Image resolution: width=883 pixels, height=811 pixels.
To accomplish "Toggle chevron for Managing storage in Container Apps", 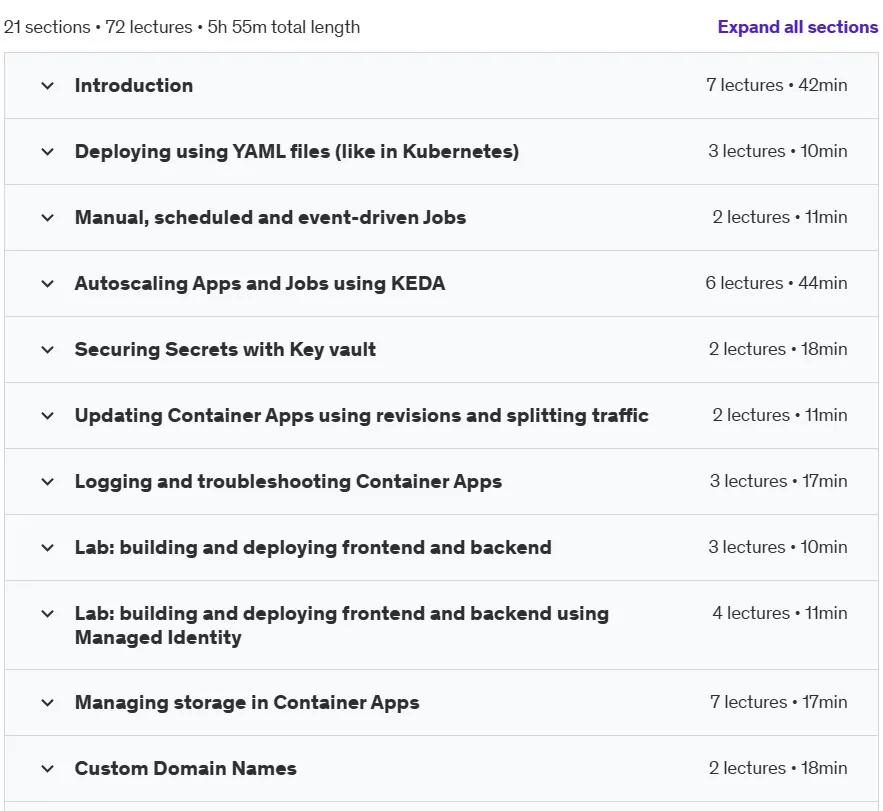I will [x=48, y=702].
